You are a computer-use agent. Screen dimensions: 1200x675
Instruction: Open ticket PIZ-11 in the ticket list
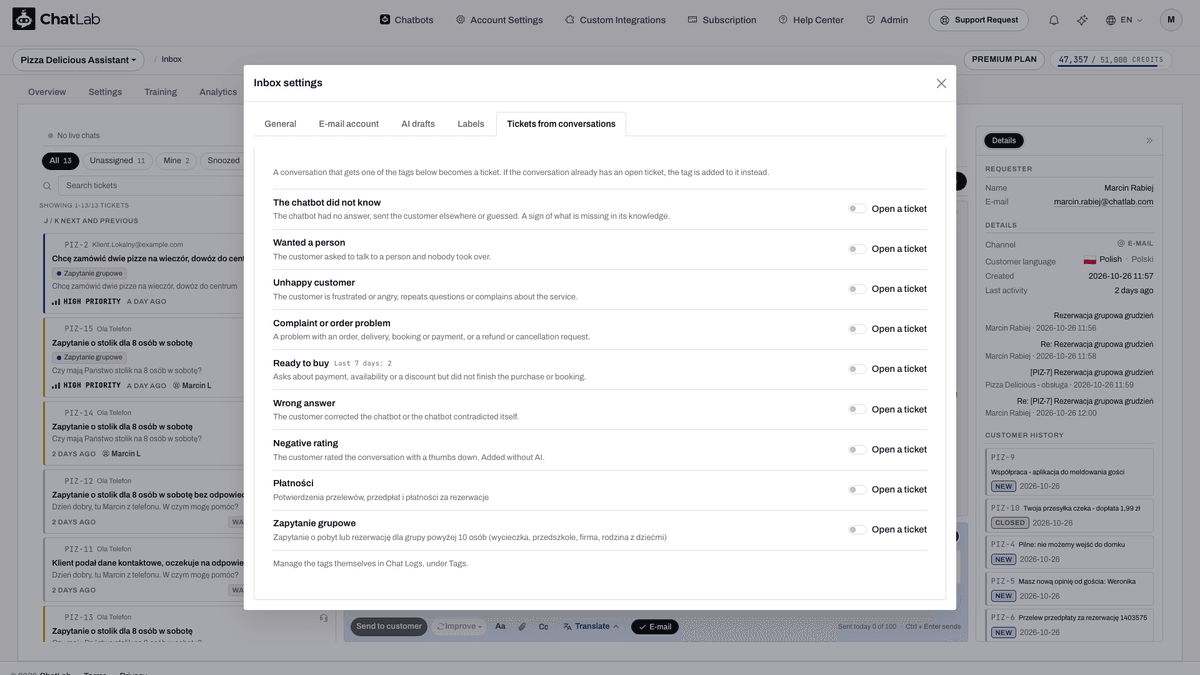click(x=144, y=570)
